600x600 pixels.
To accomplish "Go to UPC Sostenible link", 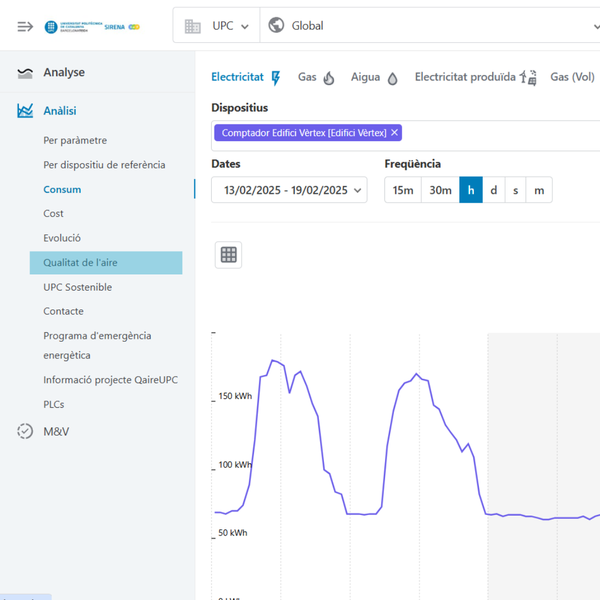I will click(78, 287).
